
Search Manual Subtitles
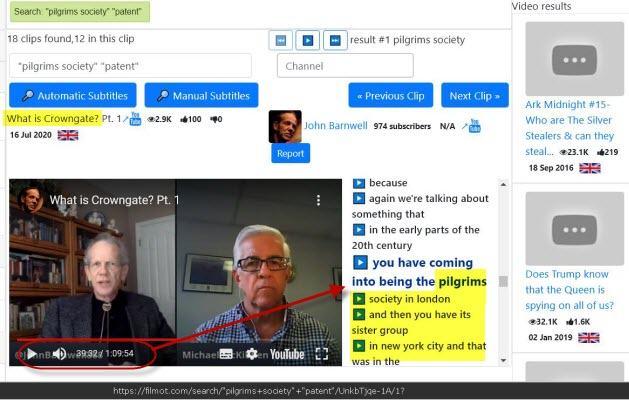[x=201, y=95]
